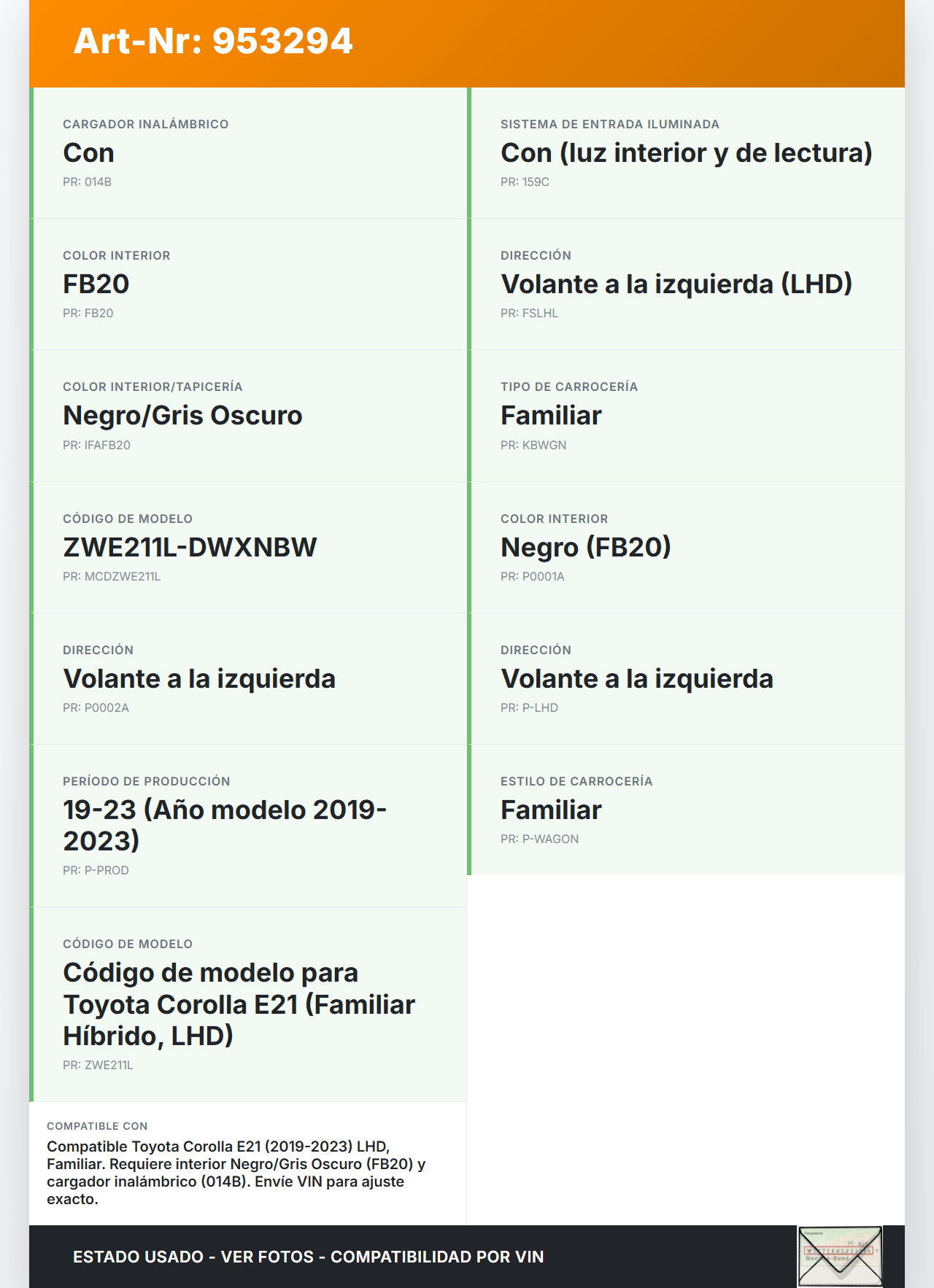Click the Toyota Corolla E21 model code description
Viewport: 934px width, 1288px height.
click(239, 1004)
